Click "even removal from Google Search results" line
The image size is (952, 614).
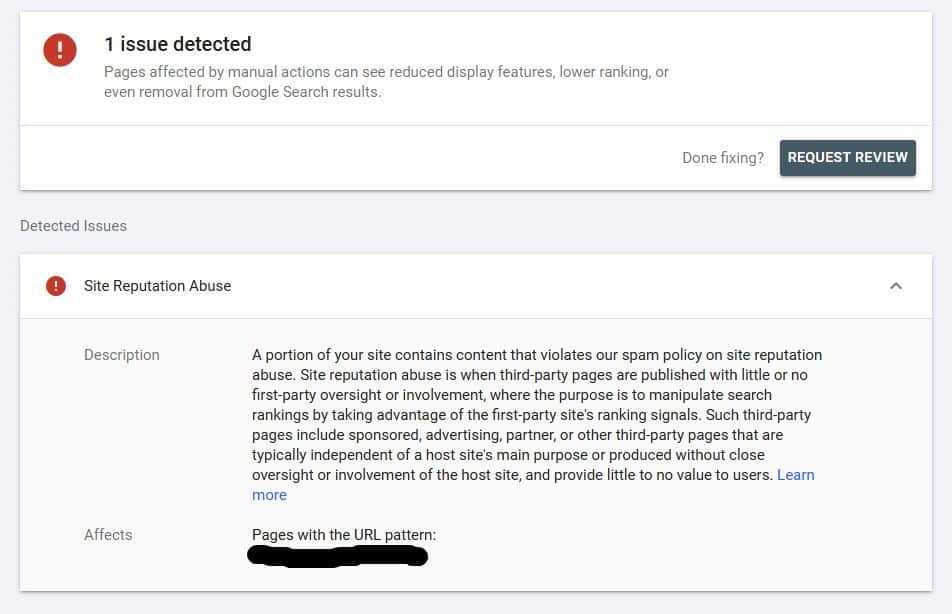tap(242, 92)
